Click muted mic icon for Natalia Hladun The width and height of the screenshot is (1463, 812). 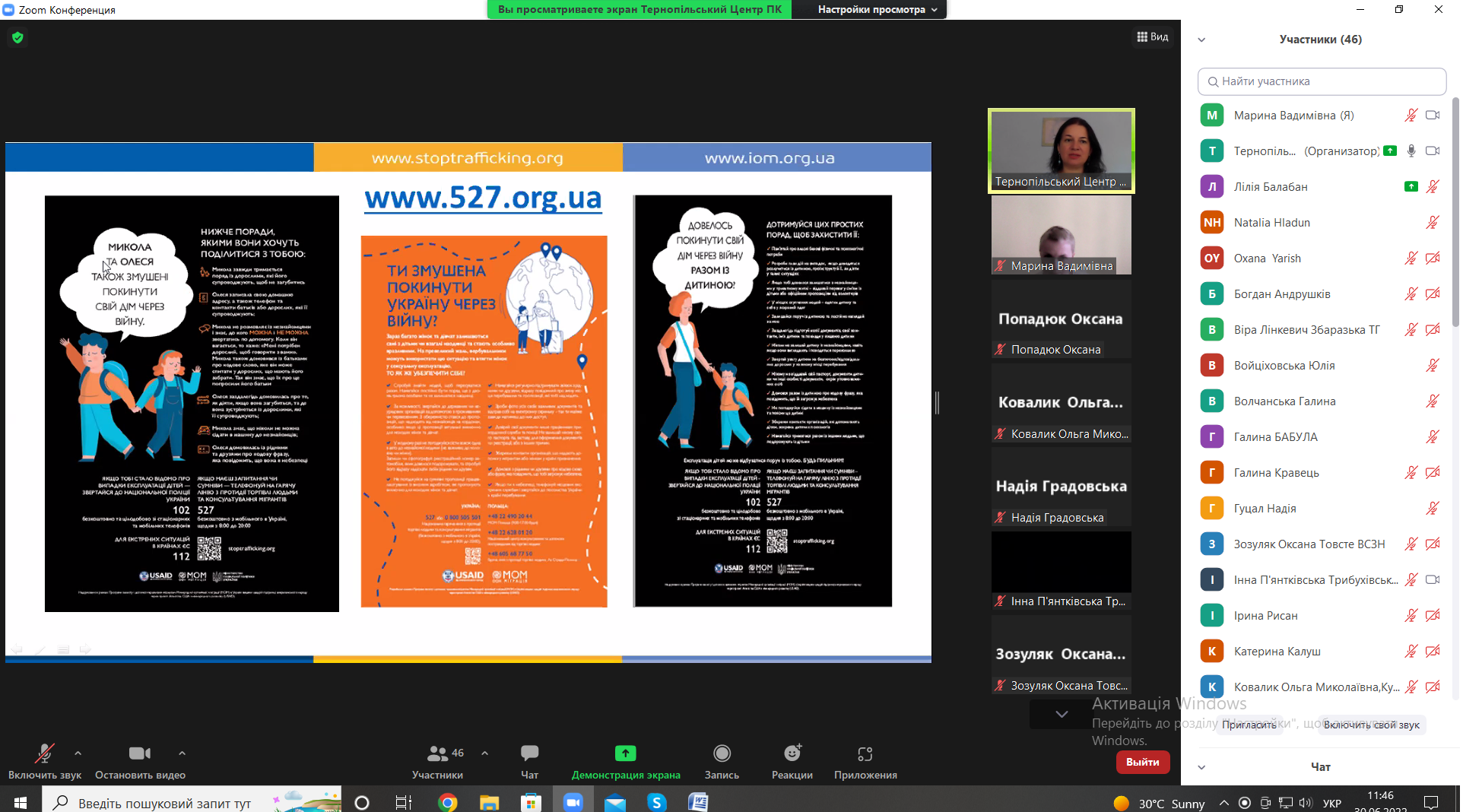click(x=1433, y=222)
